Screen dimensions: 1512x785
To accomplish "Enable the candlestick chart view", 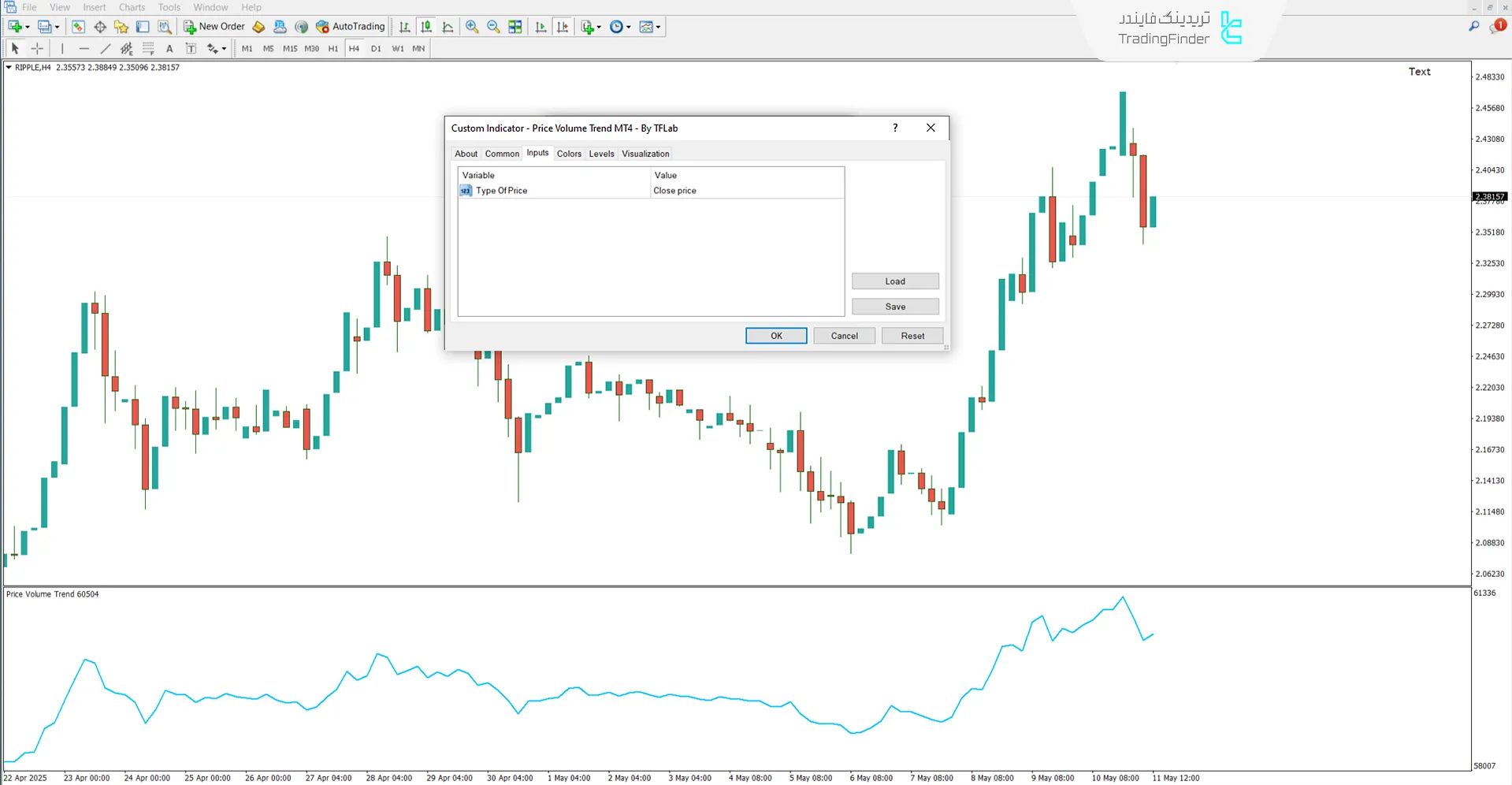I will coord(426,26).
